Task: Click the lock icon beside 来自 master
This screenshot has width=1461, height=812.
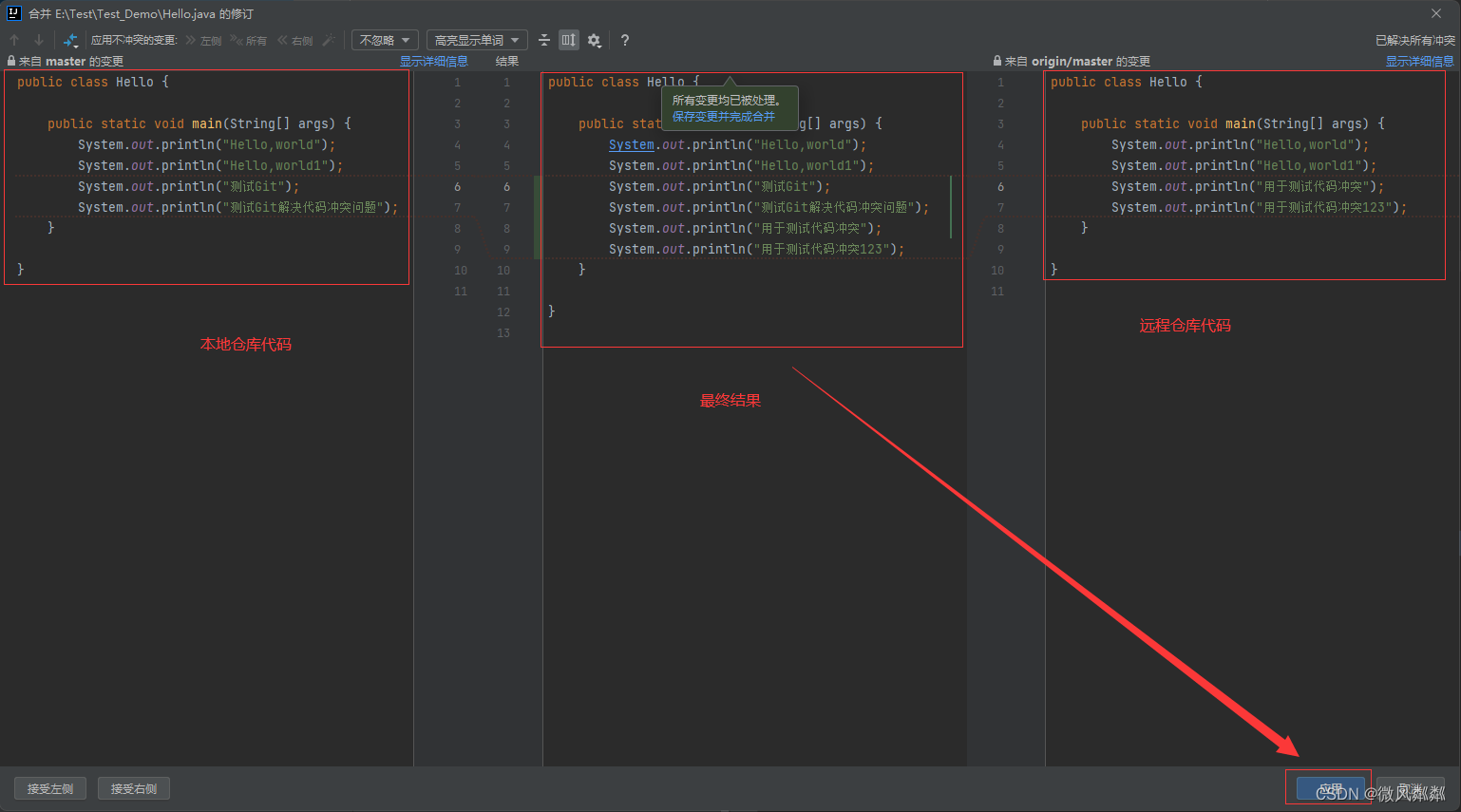Action: pos(11,61)
